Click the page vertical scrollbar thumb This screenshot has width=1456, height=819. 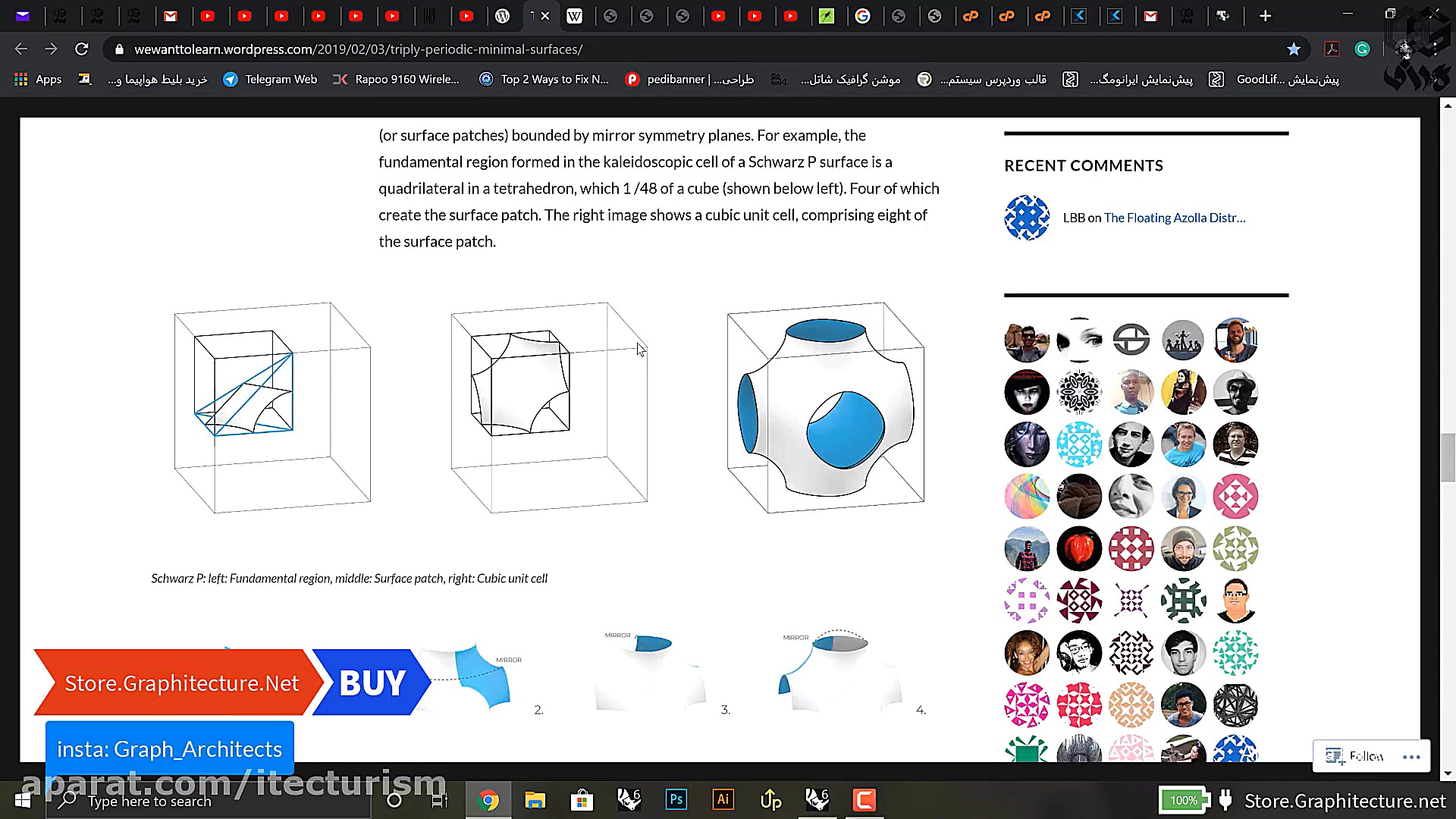(1448, 457)
